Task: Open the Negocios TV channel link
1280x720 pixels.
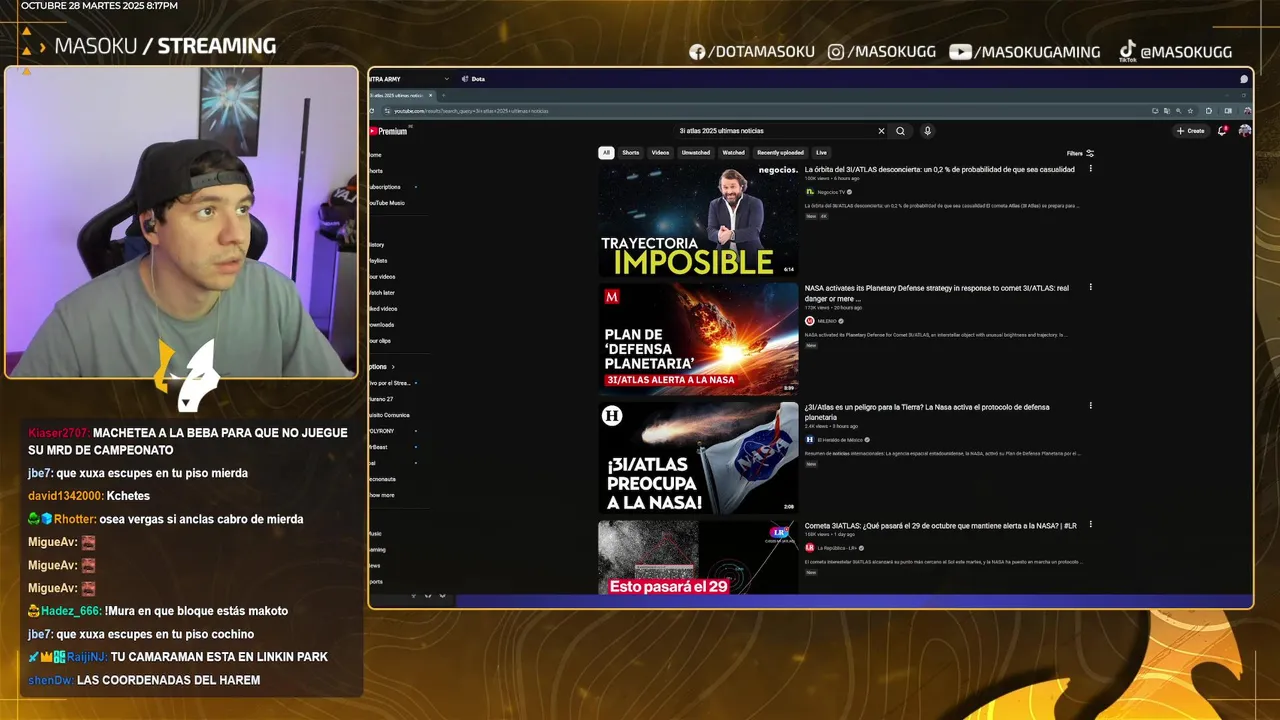Action: coord(831,192)
